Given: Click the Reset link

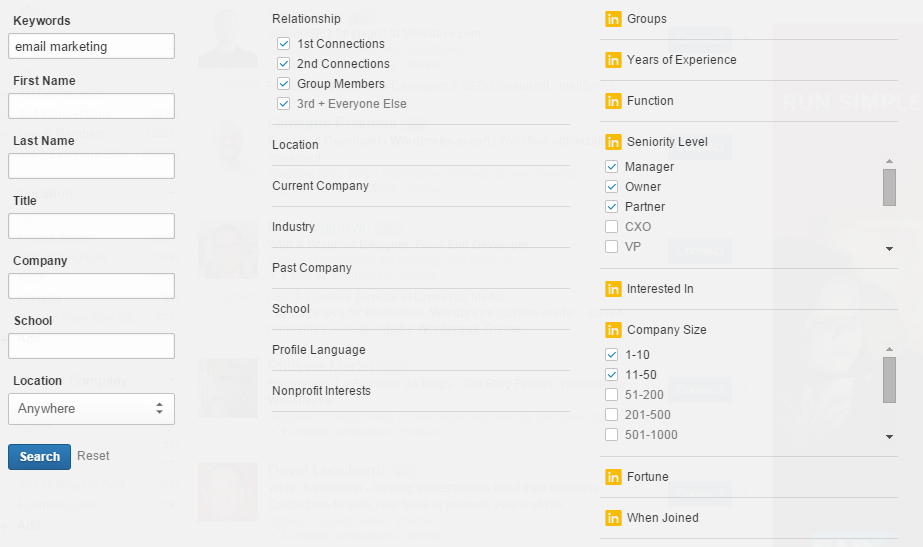Looking at the screenshot, I should coord(93,456).
